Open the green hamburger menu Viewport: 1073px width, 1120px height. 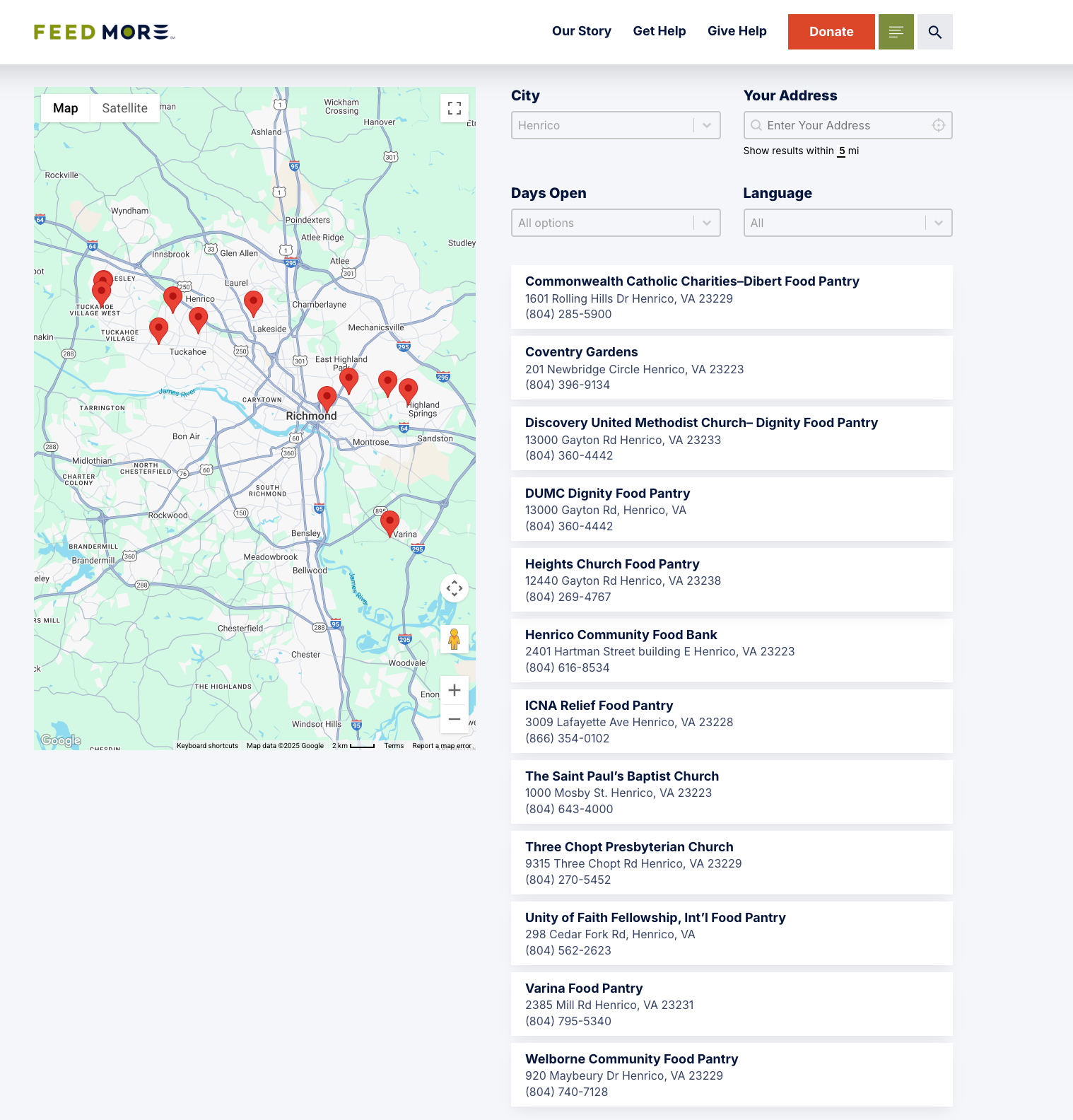(896, 32)
